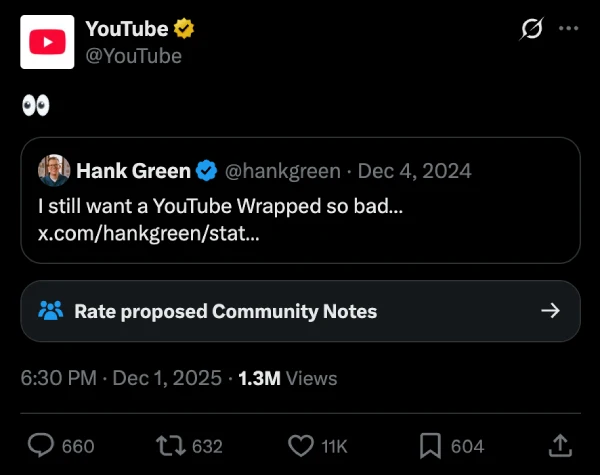Click YouTube's gold verified badge
The height and width of the screenshot is (475, 600).
(184, 29)
